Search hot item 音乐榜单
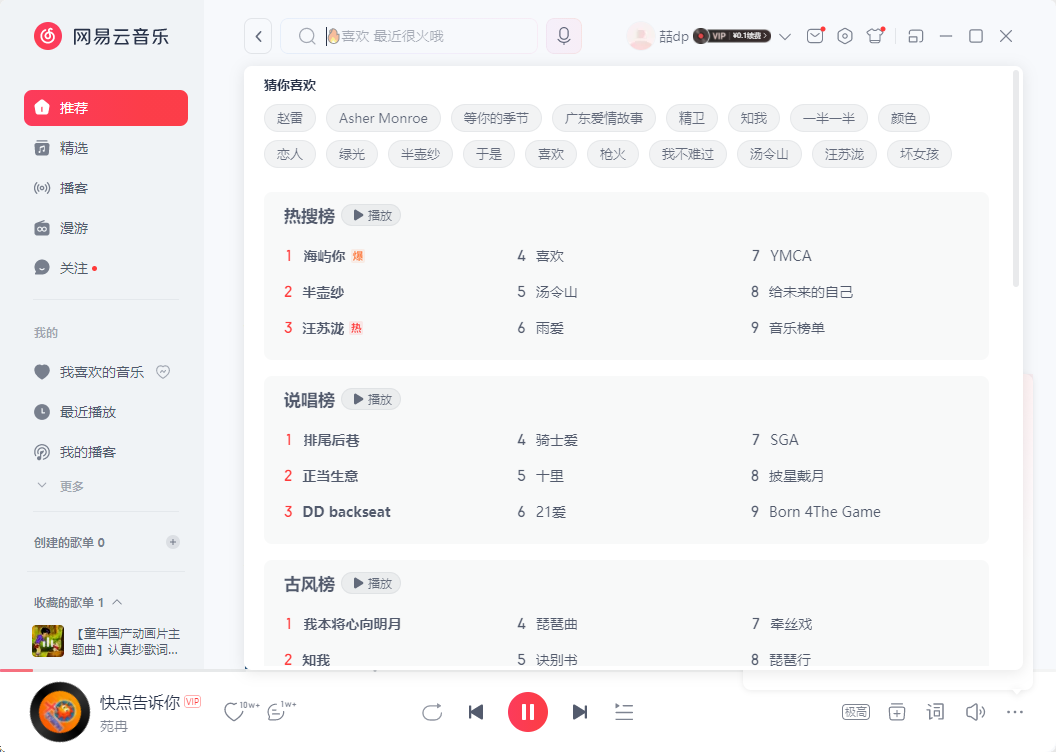 (797, 328)
